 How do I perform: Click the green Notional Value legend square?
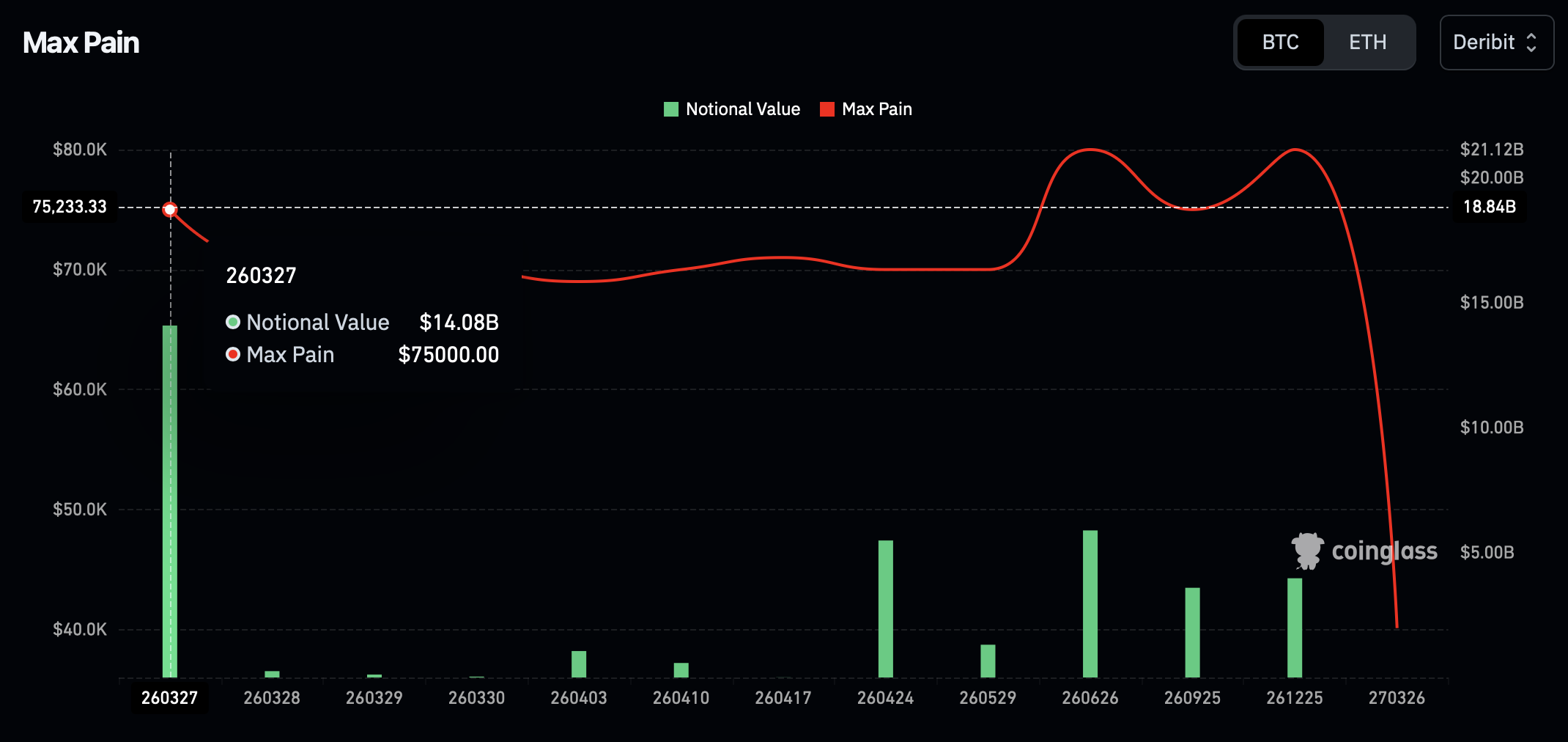tap(670, 109)
